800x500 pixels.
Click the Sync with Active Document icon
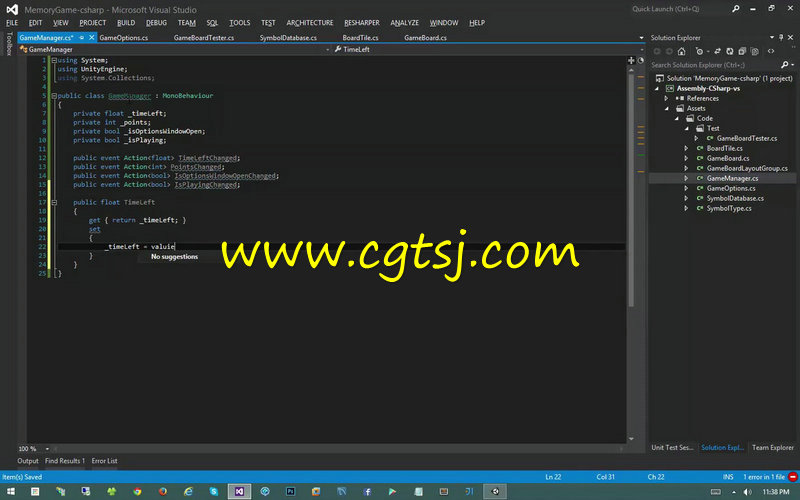click(717, 51)
